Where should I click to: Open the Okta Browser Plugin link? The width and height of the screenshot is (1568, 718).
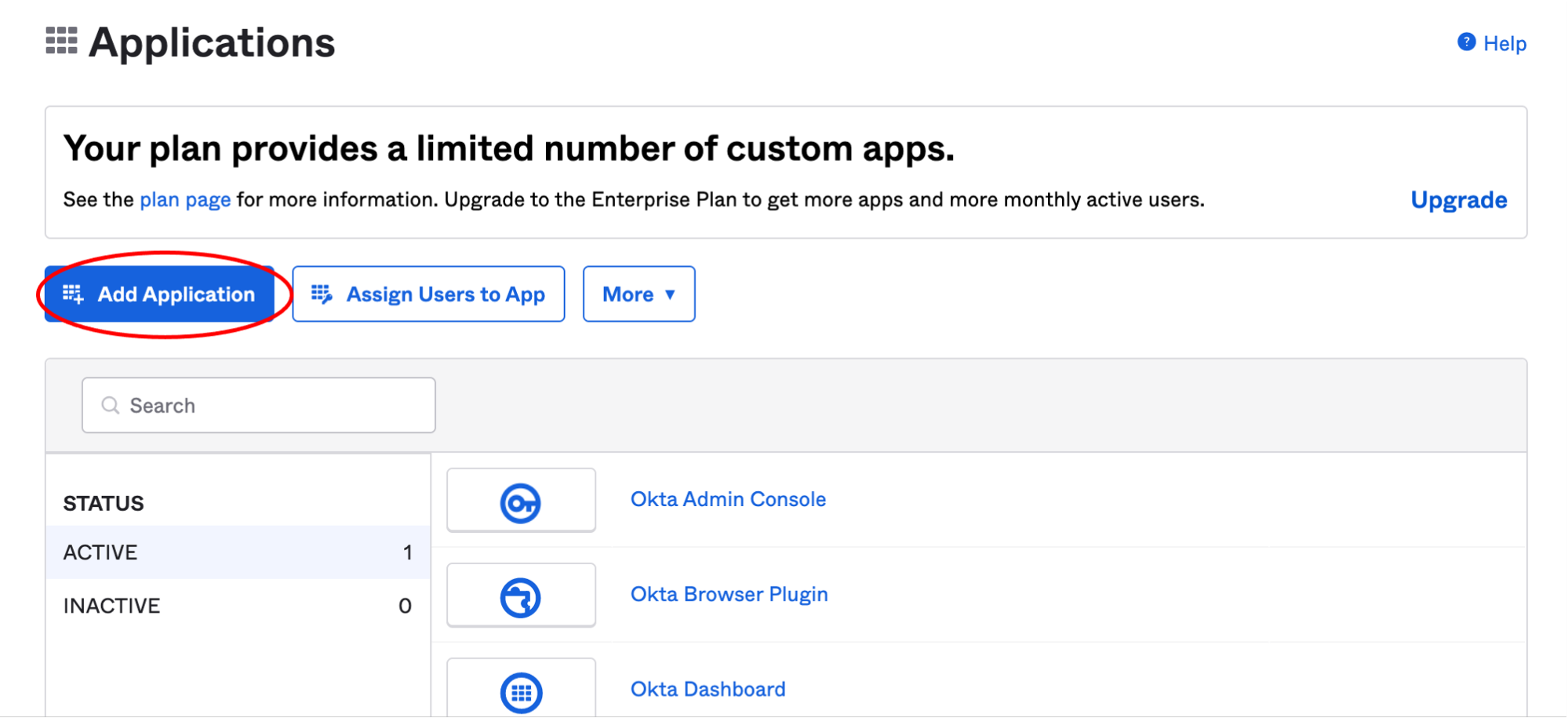click(729, 595)
